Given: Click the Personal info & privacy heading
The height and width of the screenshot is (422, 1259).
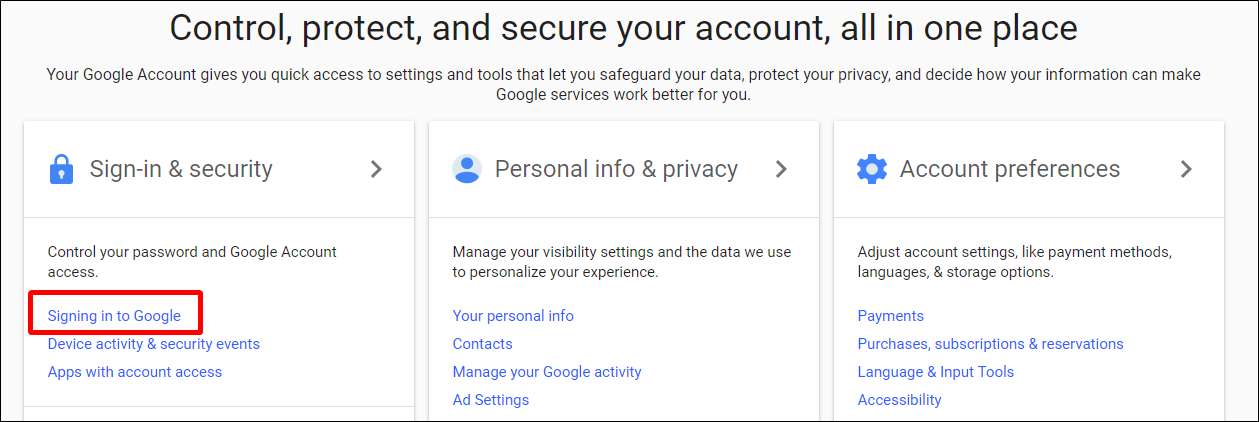Looking at the screenshot, I should click(616, 169).
